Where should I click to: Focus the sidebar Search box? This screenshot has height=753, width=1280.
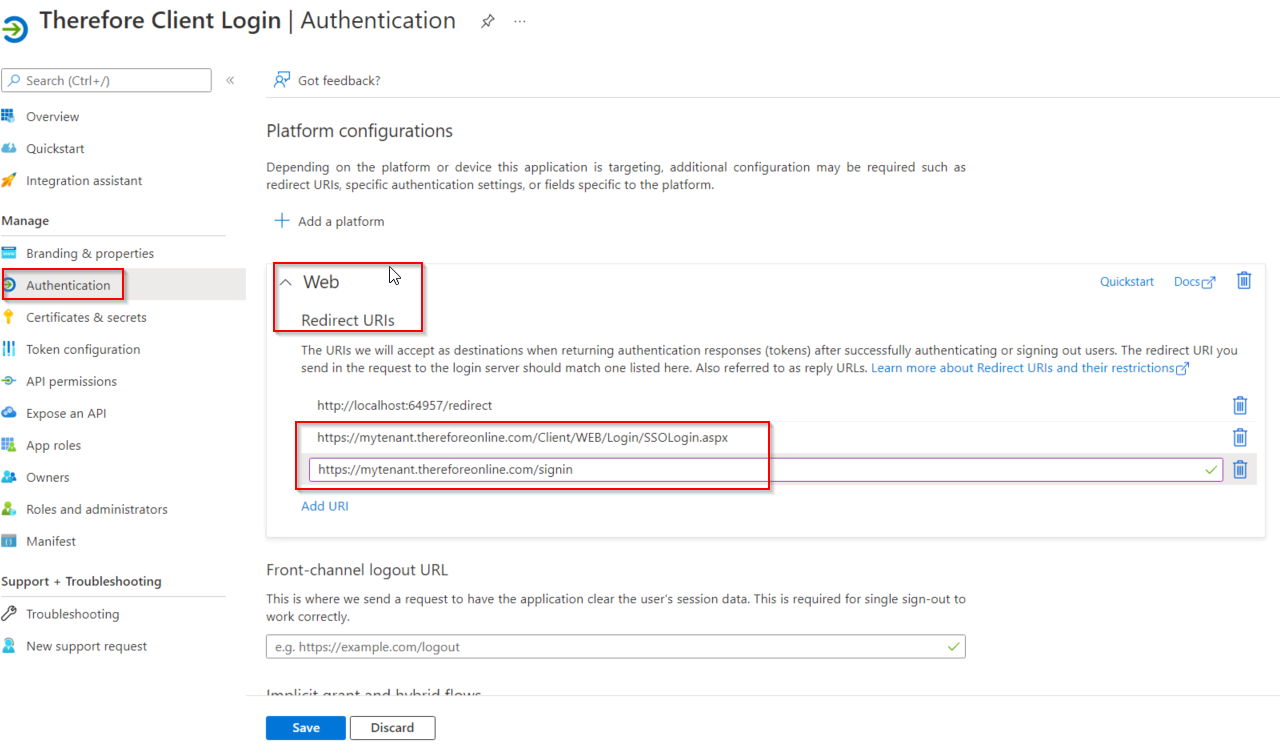[x=107, y=80]
